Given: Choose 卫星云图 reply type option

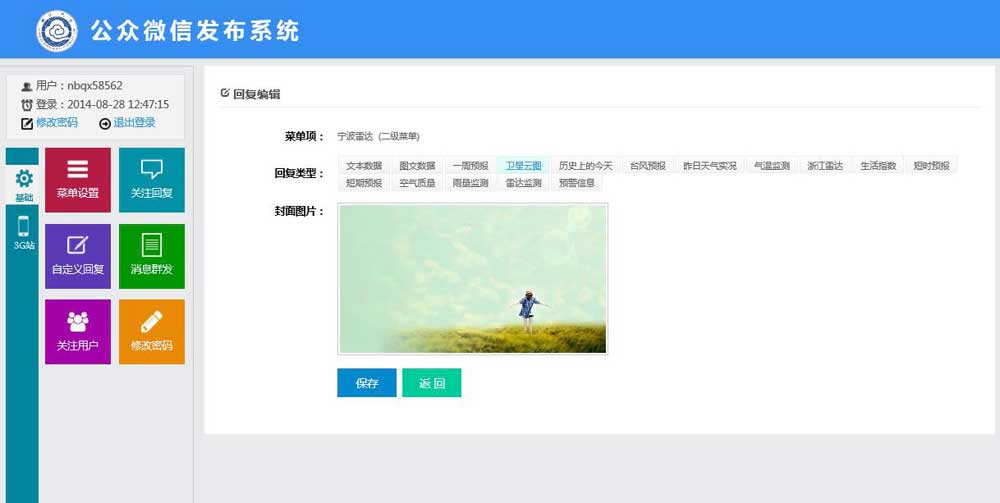Looking at the screenshot, I should [523, 166].
